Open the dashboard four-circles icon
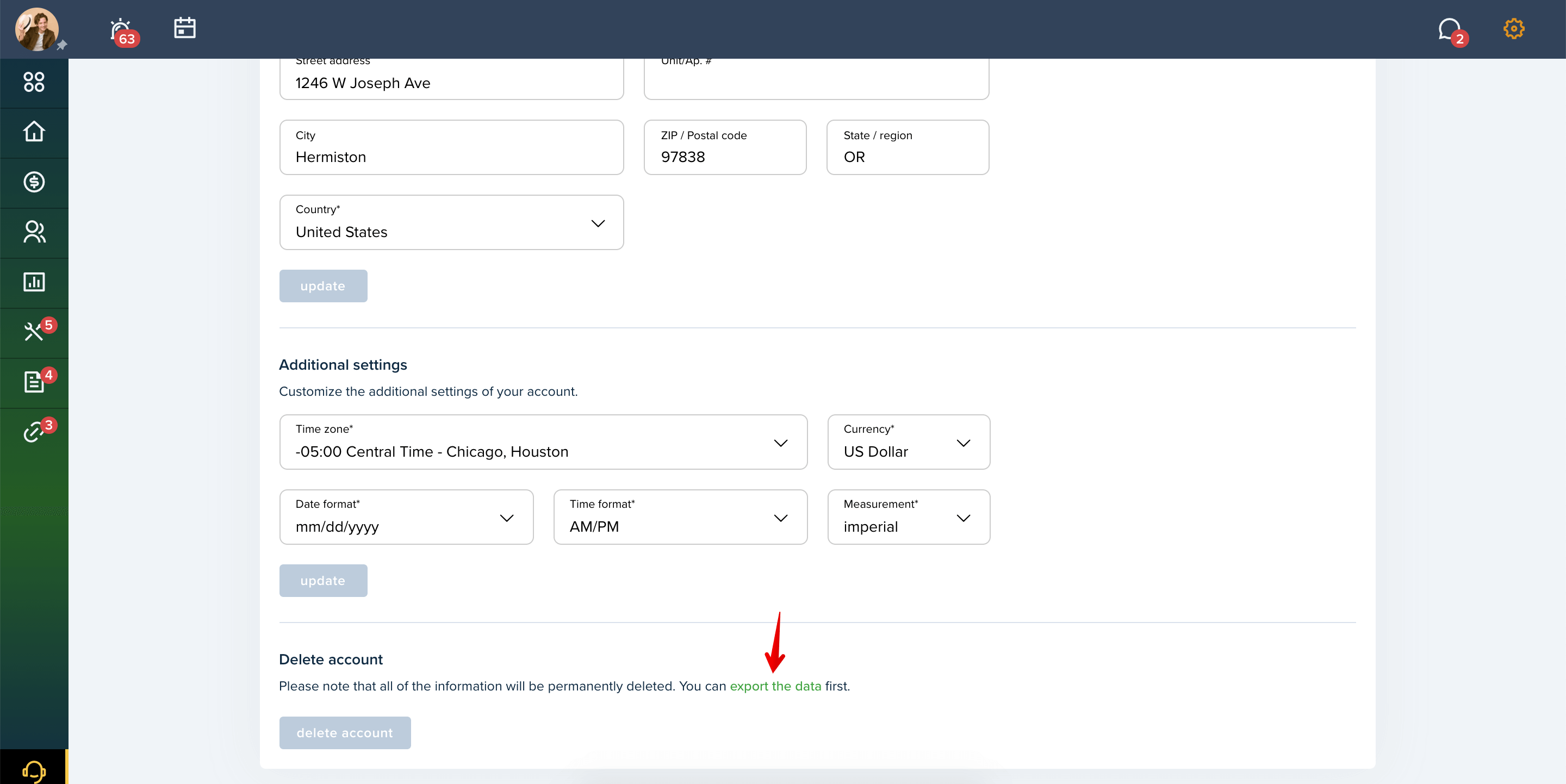This screenshot has height=784, width=1566. pyautogui.click(x=34, y=82)
